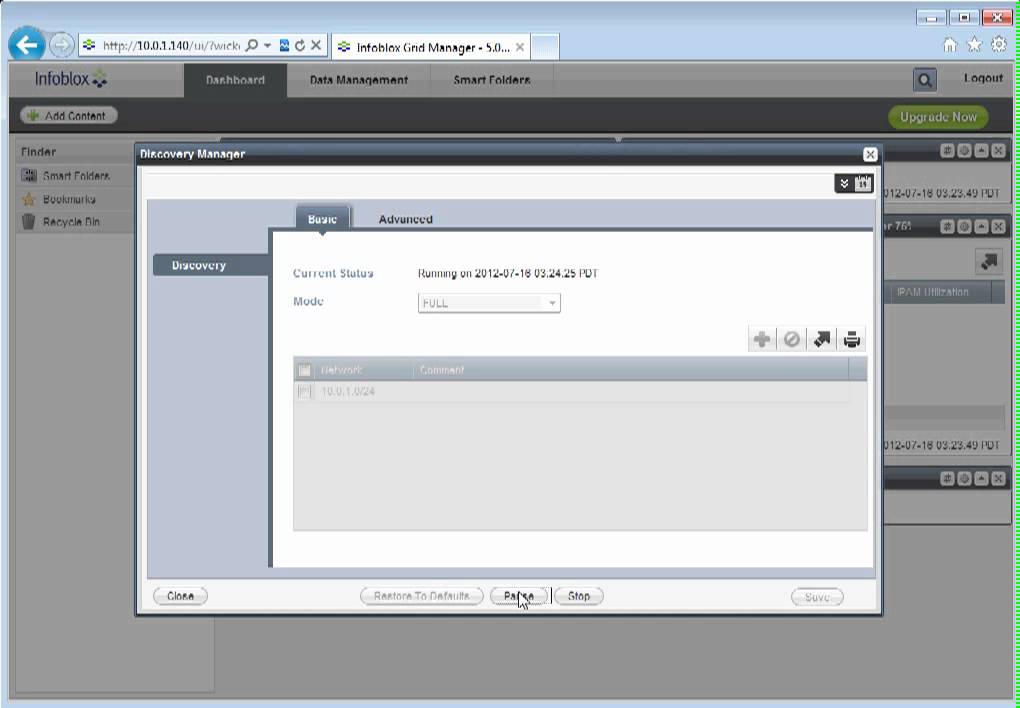
Task: Click the Logout link
Action: pyautogui.click(x=983, y=78)
